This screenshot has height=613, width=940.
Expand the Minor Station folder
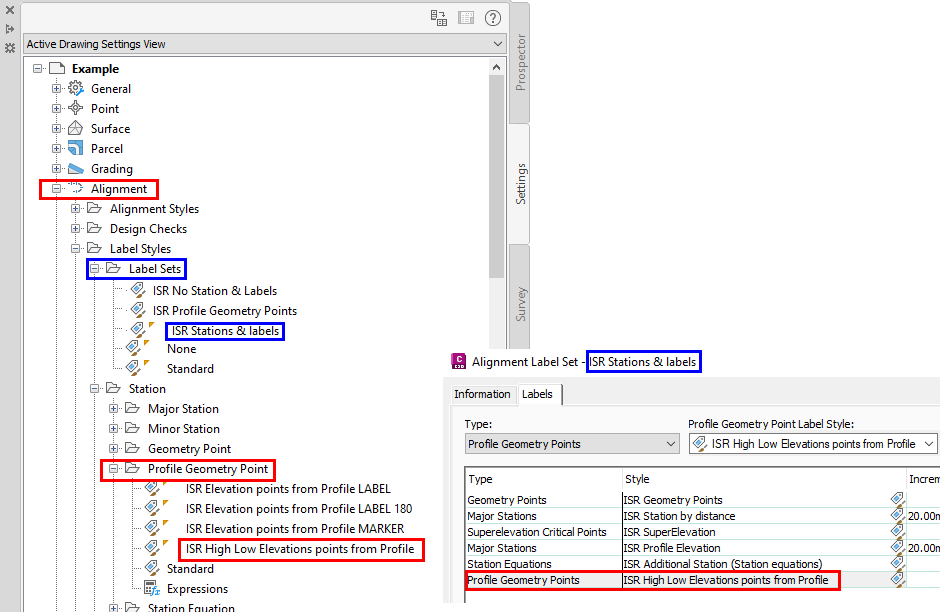click(114, 428)
